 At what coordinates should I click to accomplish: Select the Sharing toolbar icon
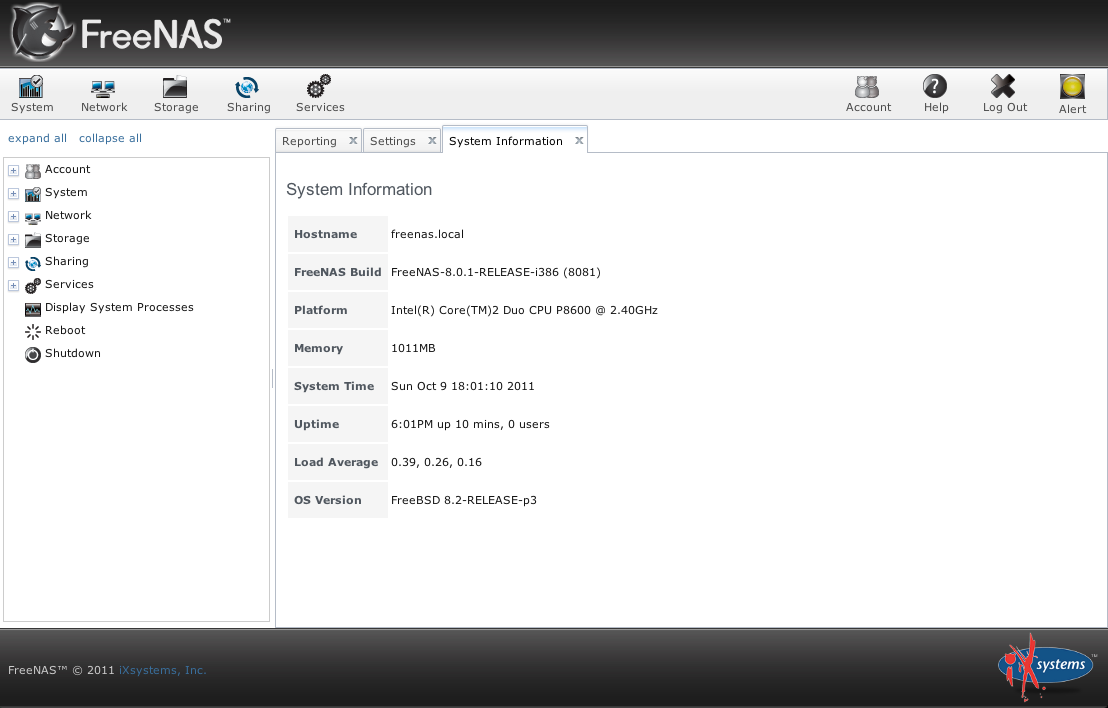tap(248, 94)
